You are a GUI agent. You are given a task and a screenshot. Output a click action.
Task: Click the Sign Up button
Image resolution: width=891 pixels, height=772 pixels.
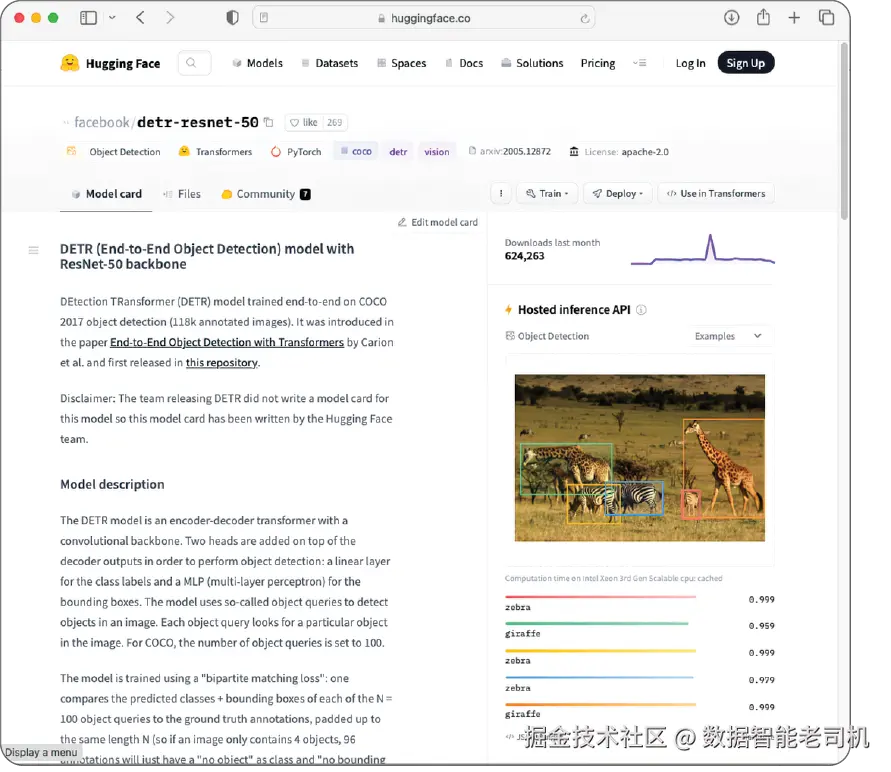click(x=746, y=63)
